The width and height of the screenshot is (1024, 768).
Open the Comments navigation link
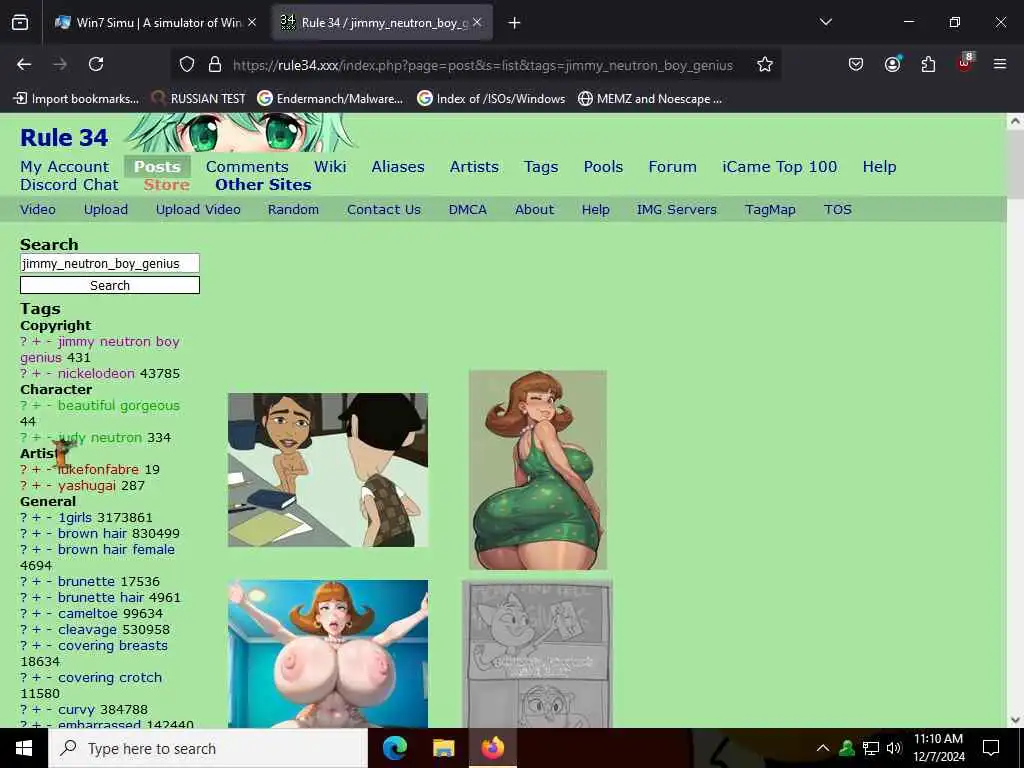click(x=247, y=167)
